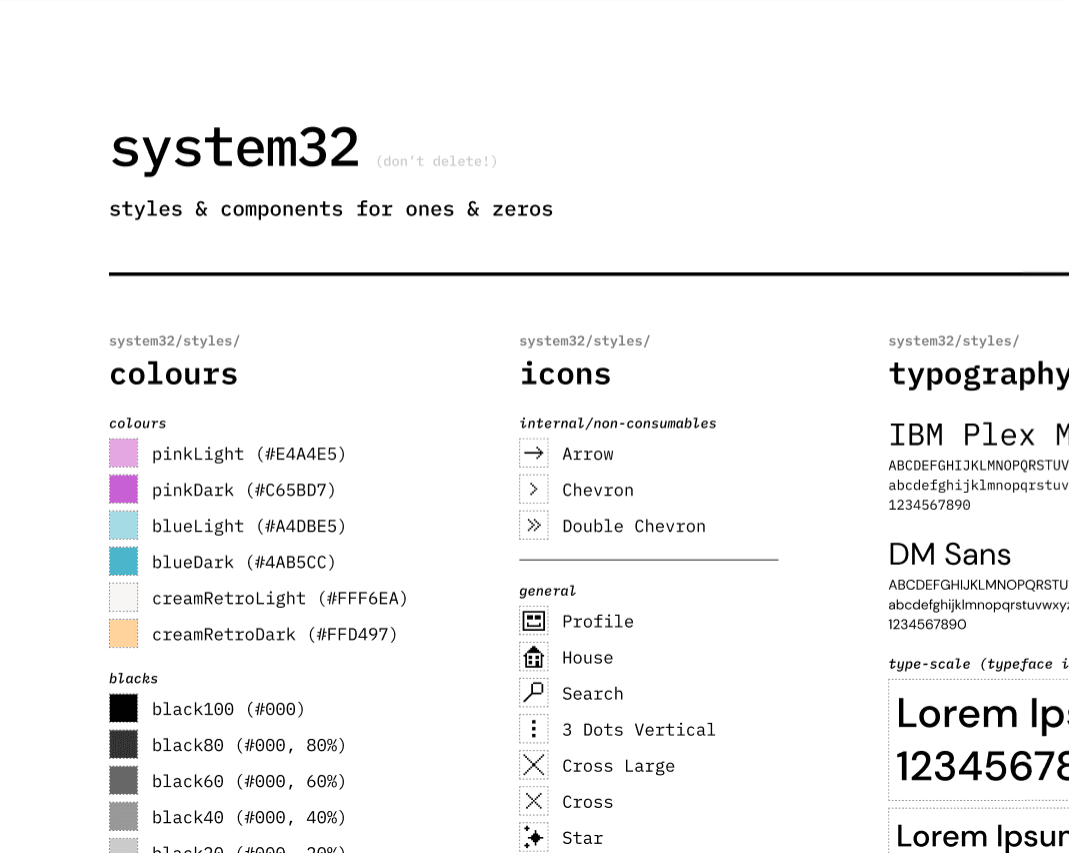Select the Cross Large icon
Image resolution: width=1069 pixels, height=853 pixels.
[534, 765]
